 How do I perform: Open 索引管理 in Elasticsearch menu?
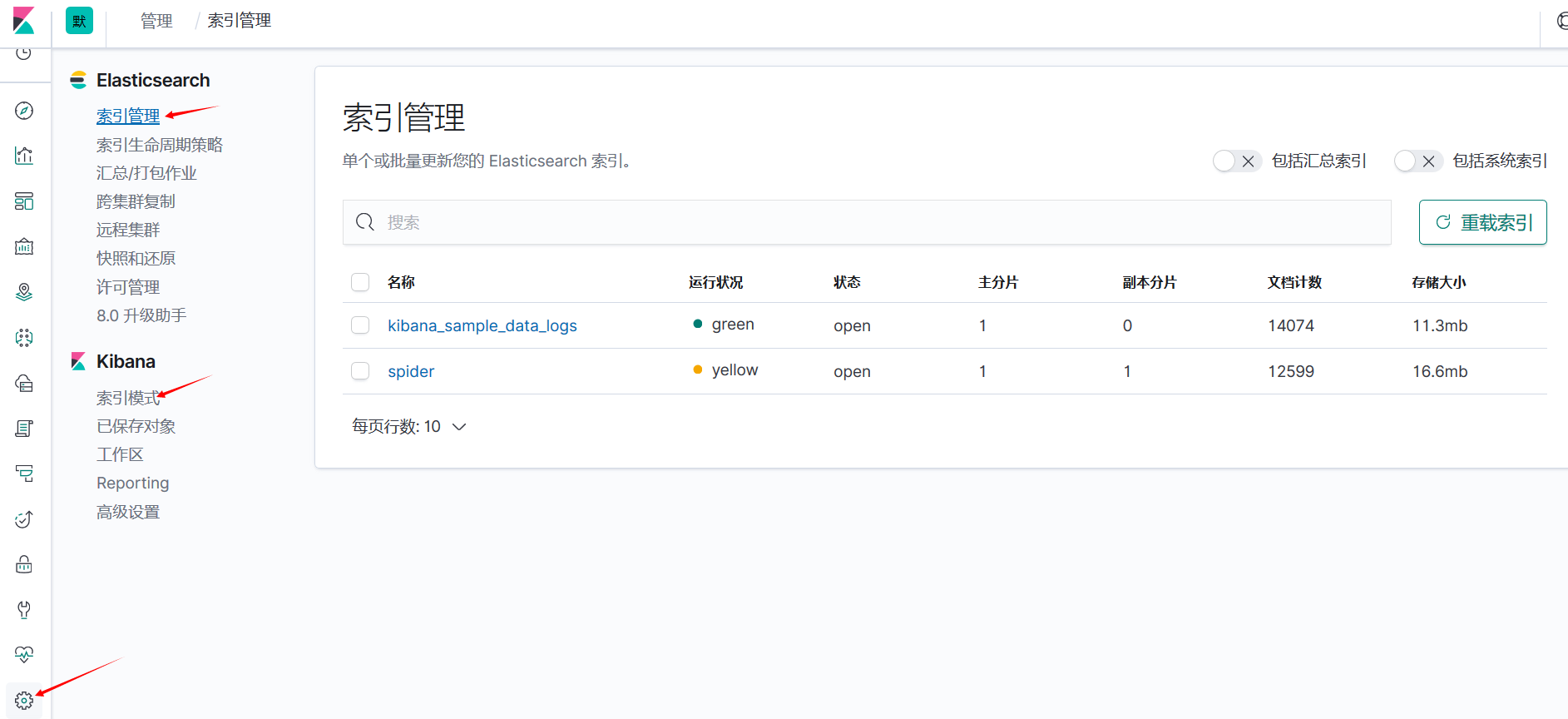[x=128, y=116]
